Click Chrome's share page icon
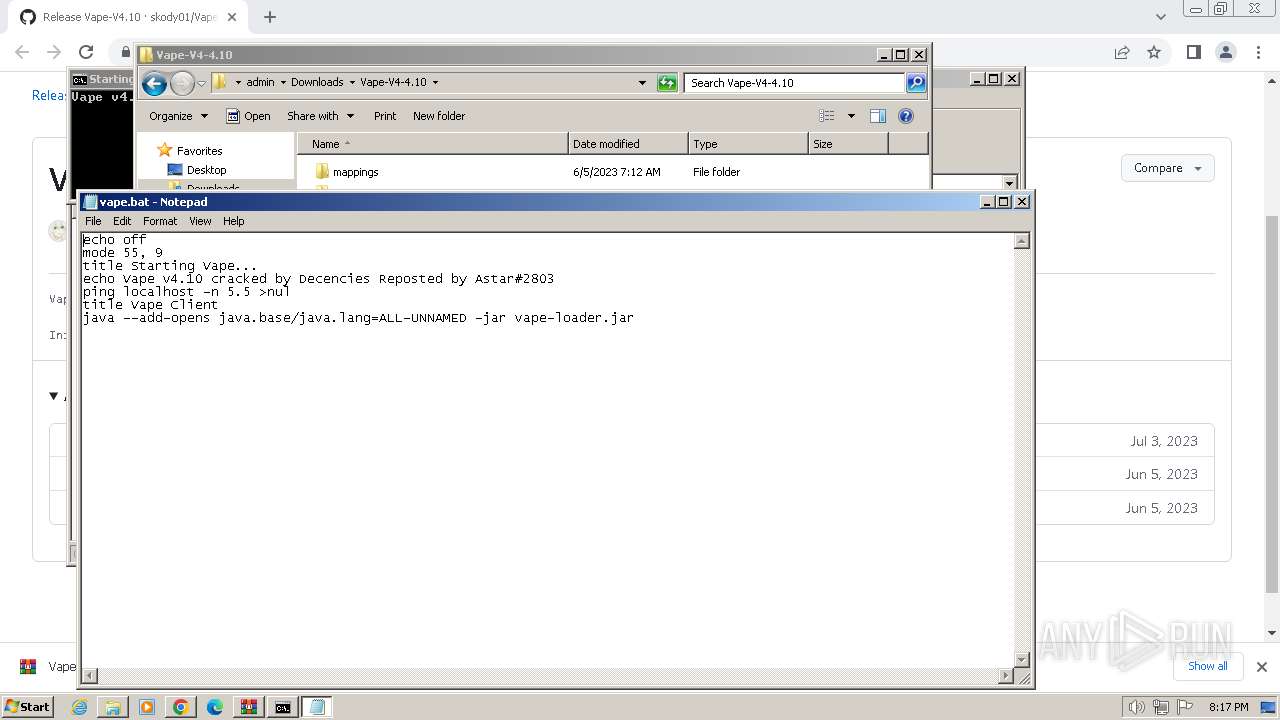Viewport: 1280px width, 720px height. pyautogui.click(x=1122, y=52)
